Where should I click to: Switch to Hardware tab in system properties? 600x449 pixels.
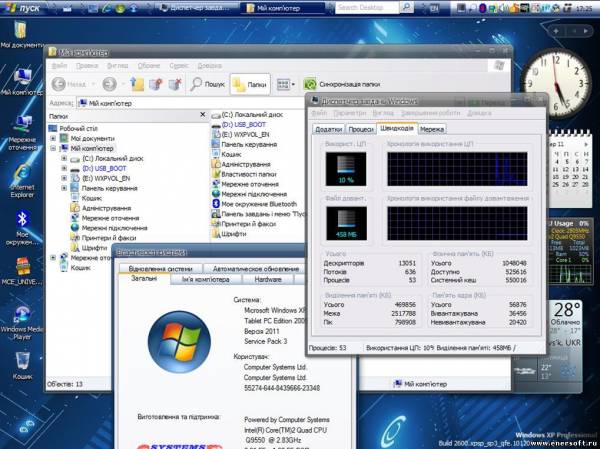[268, 280]
